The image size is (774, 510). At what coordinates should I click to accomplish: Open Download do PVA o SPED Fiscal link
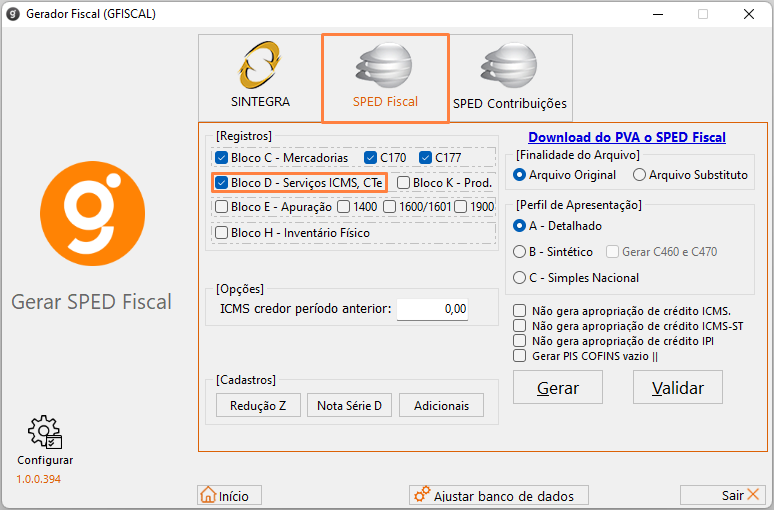click(x=627, y=137)
